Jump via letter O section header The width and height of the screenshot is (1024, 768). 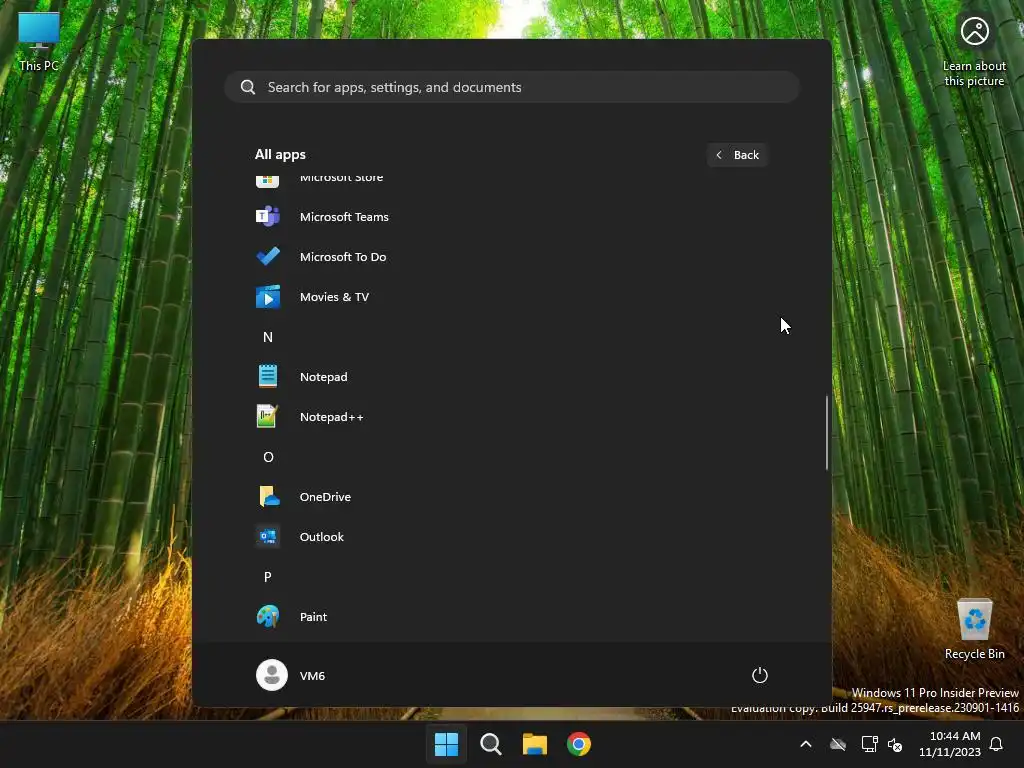(x=268, y=456)
